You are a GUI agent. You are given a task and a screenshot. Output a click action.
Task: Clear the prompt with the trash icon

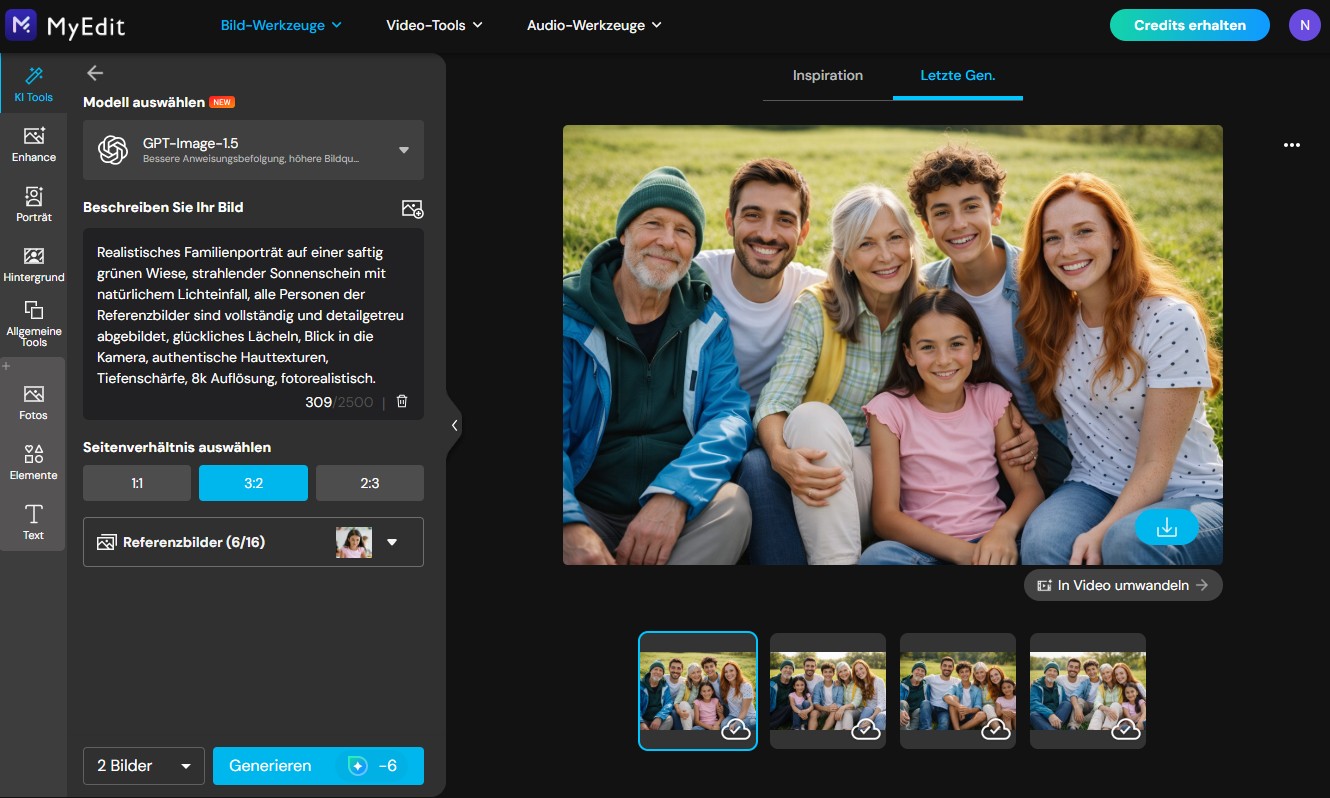tap(401, 401)
